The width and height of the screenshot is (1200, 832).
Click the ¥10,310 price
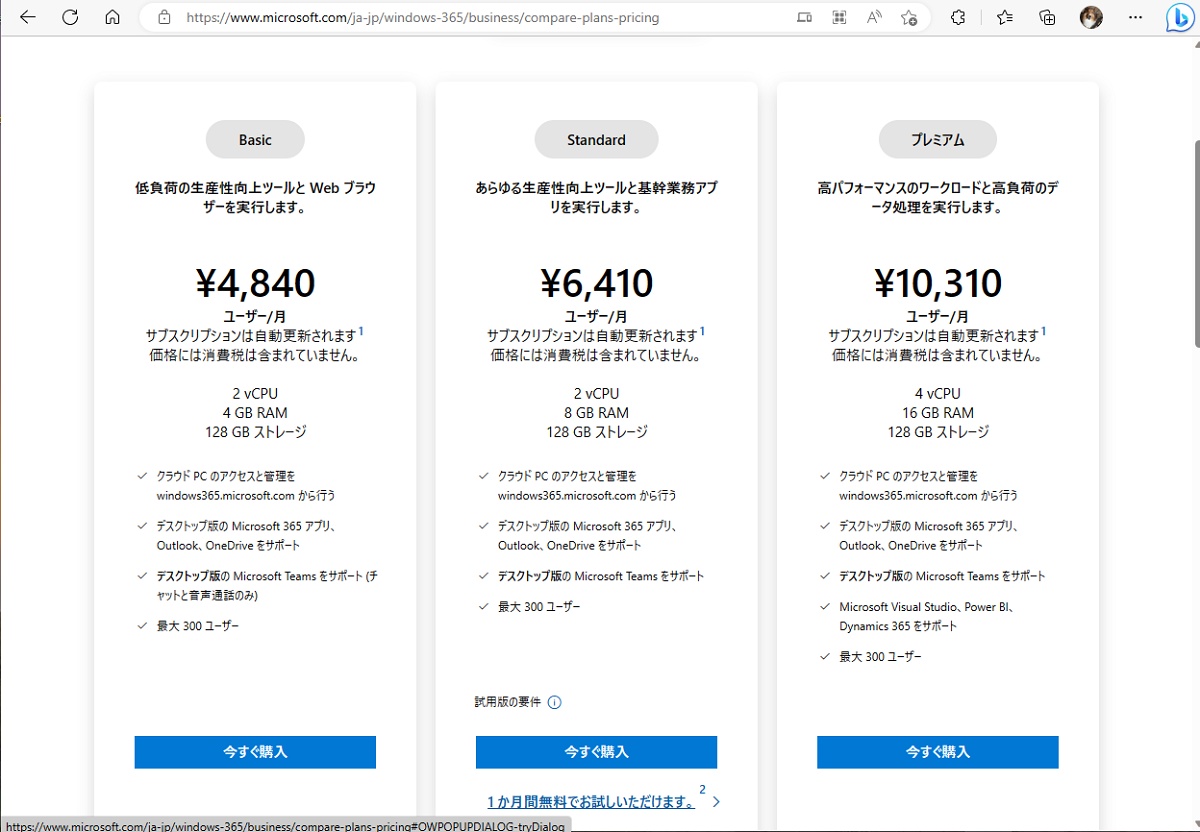[x=937, y=284]
